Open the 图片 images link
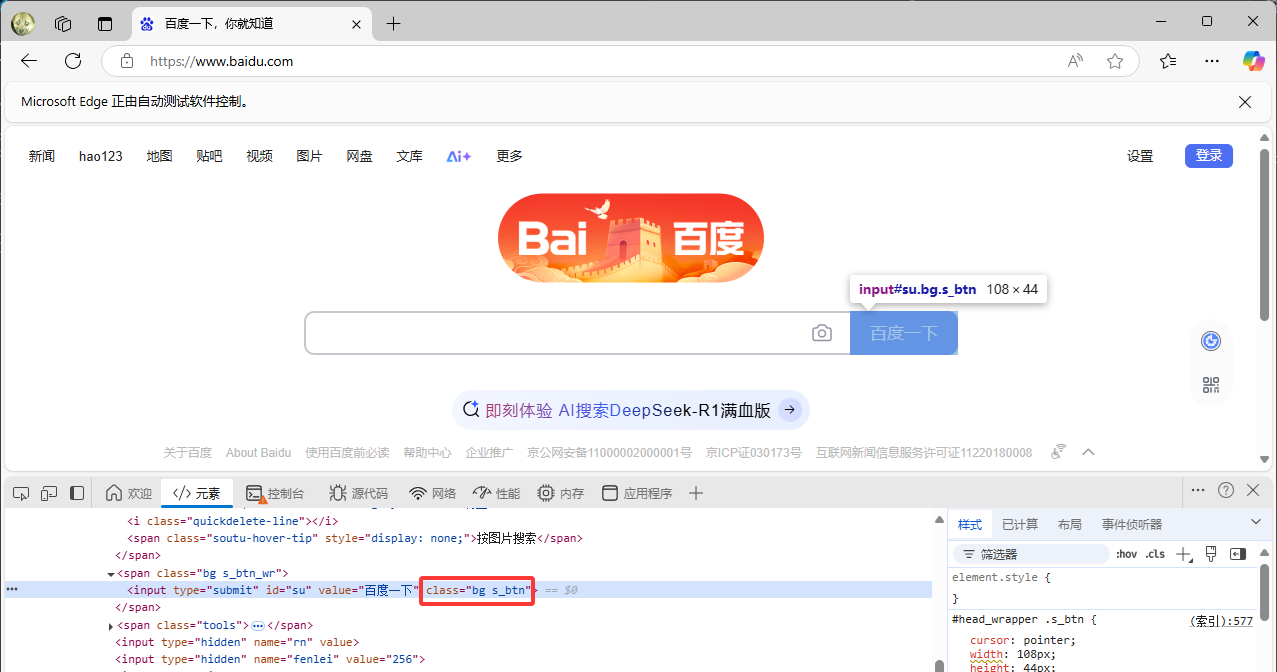 pyautogui.click(x=309, y=156)
